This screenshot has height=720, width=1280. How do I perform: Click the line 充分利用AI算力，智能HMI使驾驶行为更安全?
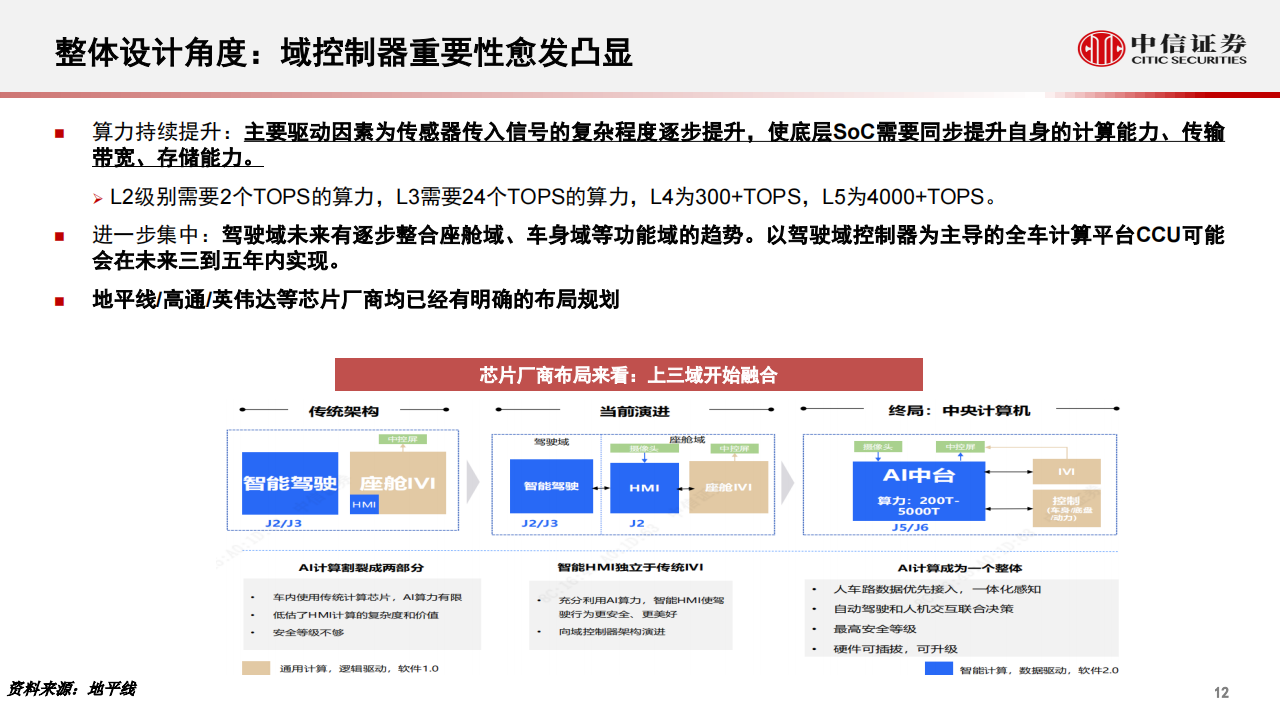640,606
